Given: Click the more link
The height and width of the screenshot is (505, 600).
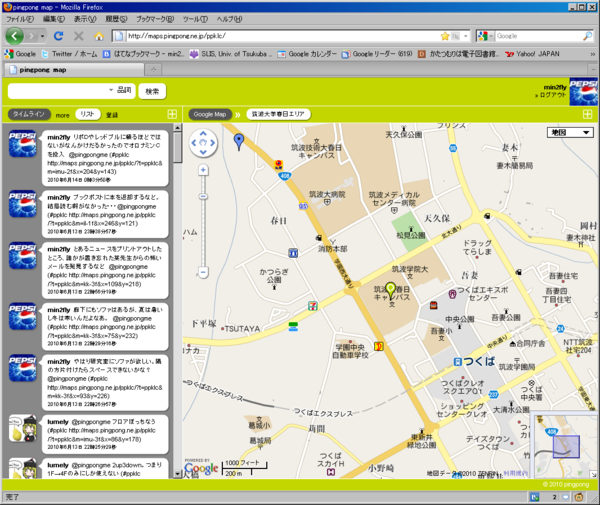Looking at the screenshot, I should [62, 115].
